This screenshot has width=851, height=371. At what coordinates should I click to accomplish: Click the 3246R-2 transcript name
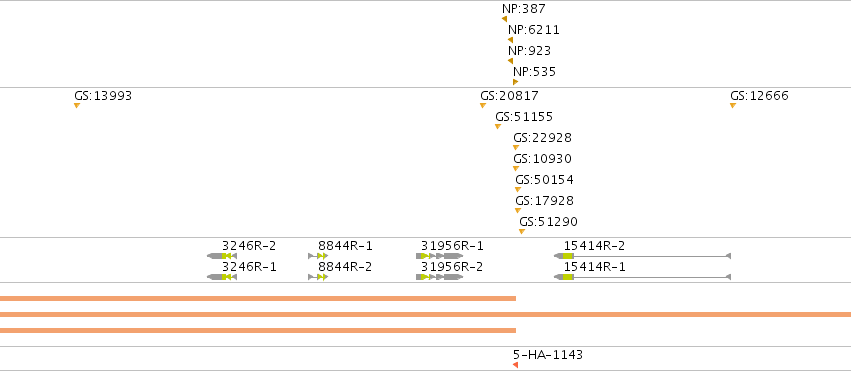[x=249, y=246]
